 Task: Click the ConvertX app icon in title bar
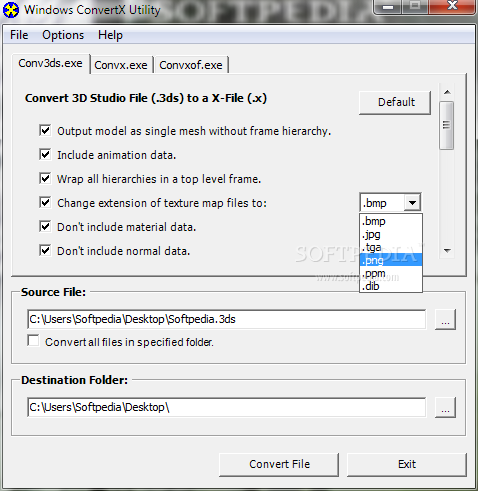[x=11, y=10]
